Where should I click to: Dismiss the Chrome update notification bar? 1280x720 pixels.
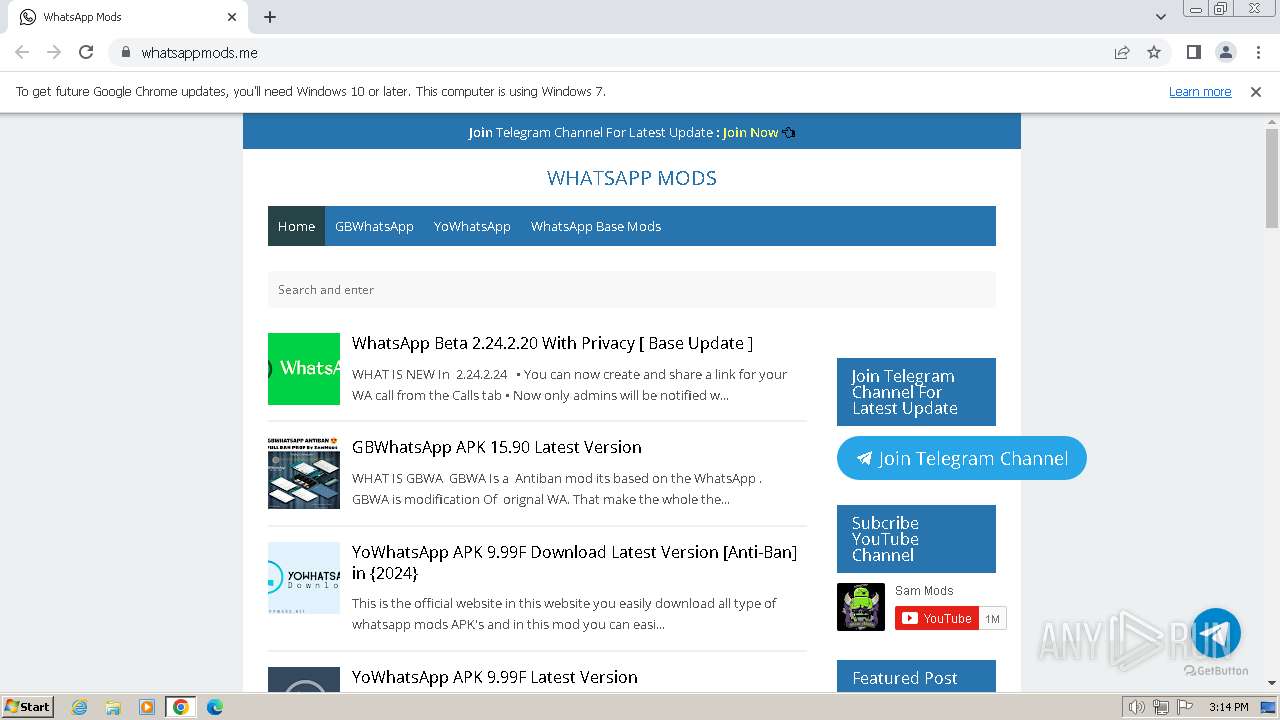[1256, 91]
